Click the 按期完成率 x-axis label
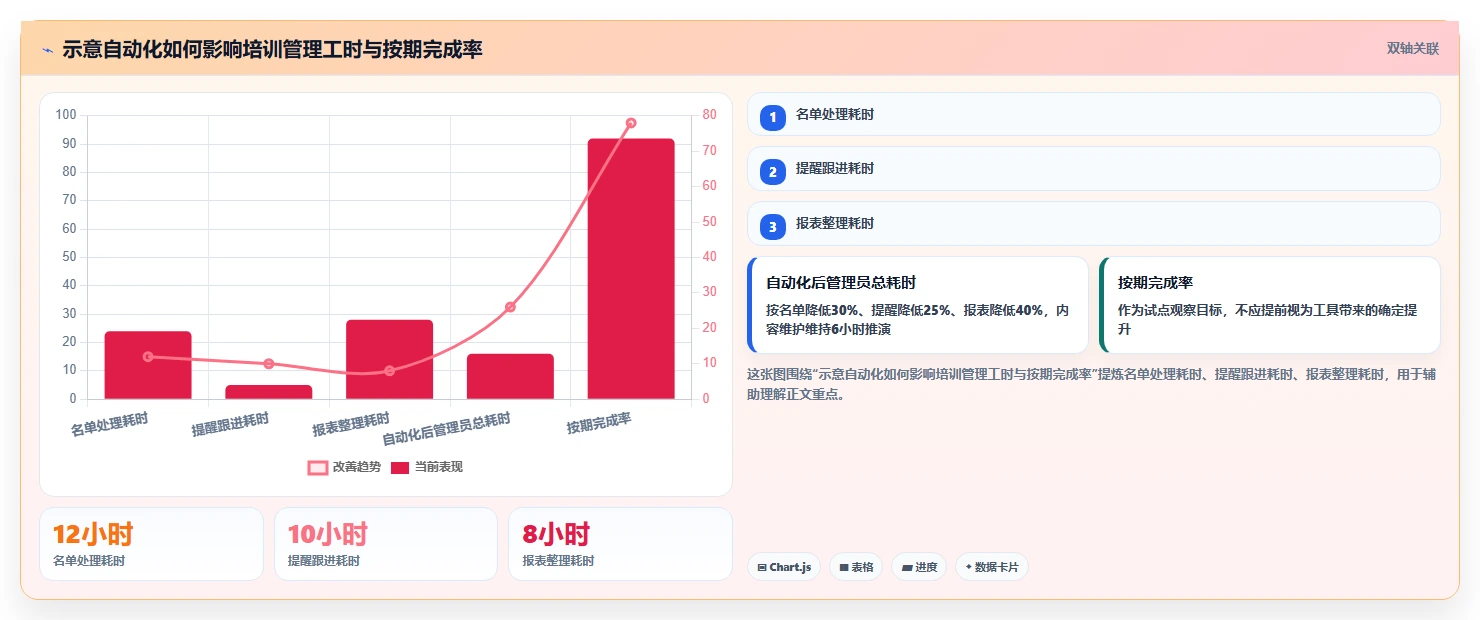Image resolution: width=1480 pixels, height=620 pixels. [599, 423]
